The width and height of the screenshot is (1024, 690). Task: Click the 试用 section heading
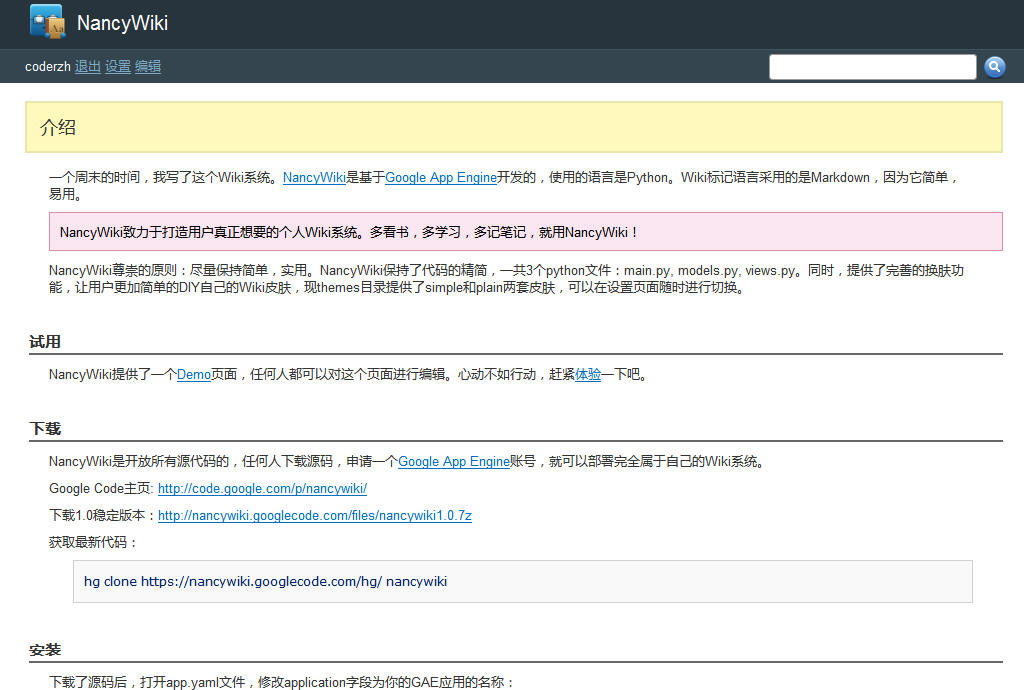[45, 342]
